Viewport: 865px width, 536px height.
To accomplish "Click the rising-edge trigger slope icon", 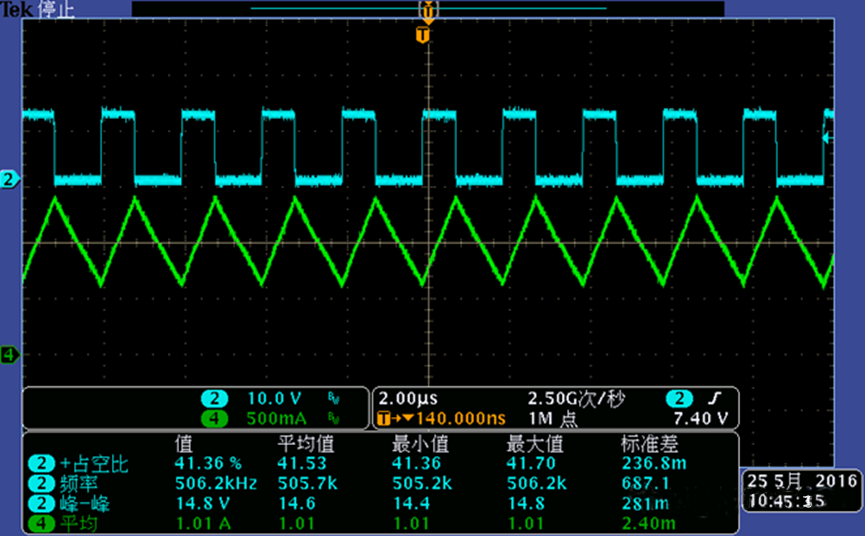I will 715,397.
